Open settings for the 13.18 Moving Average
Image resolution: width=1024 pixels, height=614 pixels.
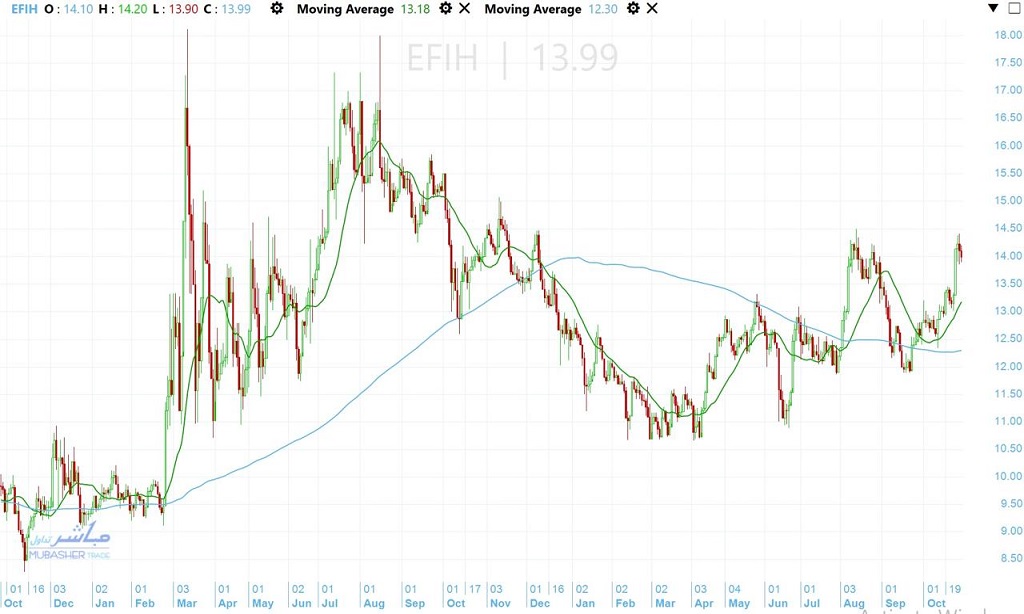click(446, 9)
